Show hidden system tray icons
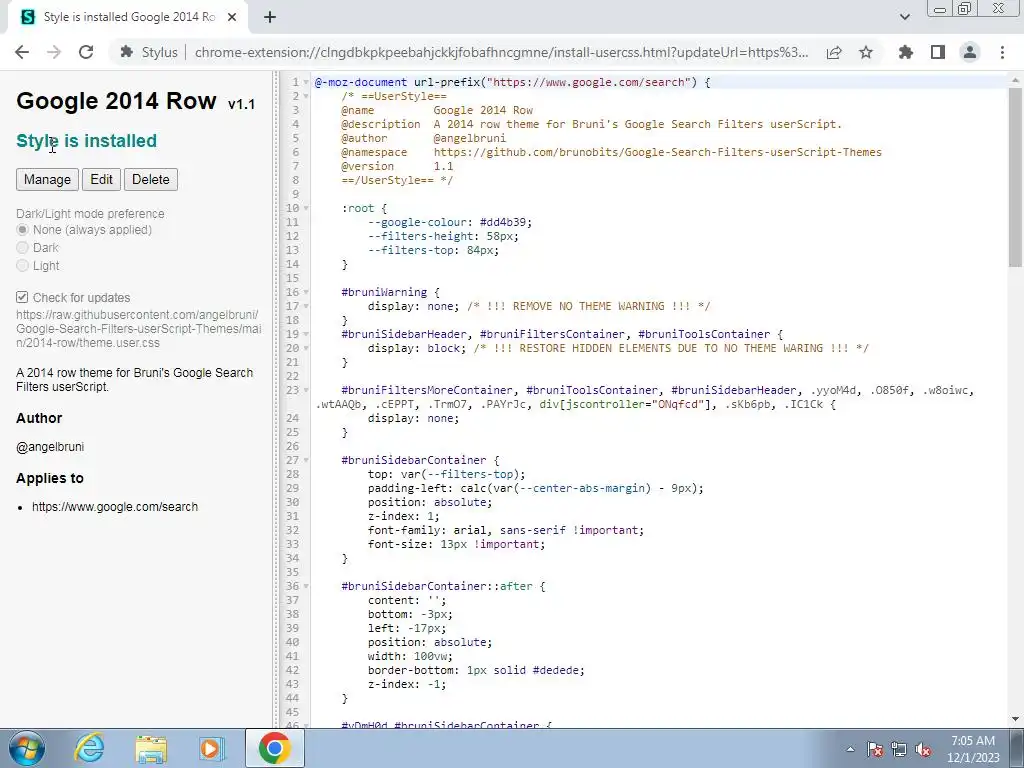The image size is (1024, 768). pos(850,749)
